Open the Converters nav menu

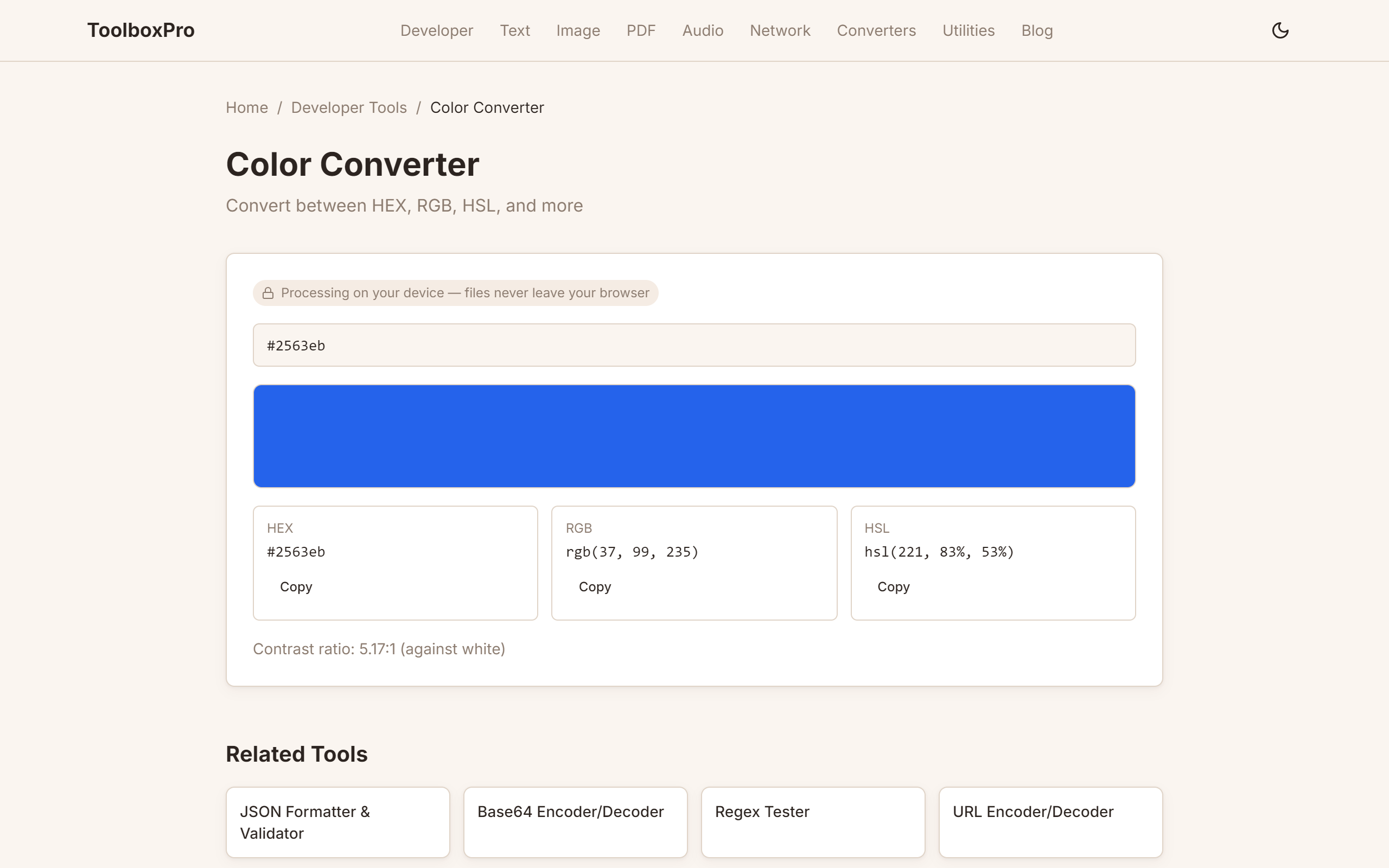[876, 30]
